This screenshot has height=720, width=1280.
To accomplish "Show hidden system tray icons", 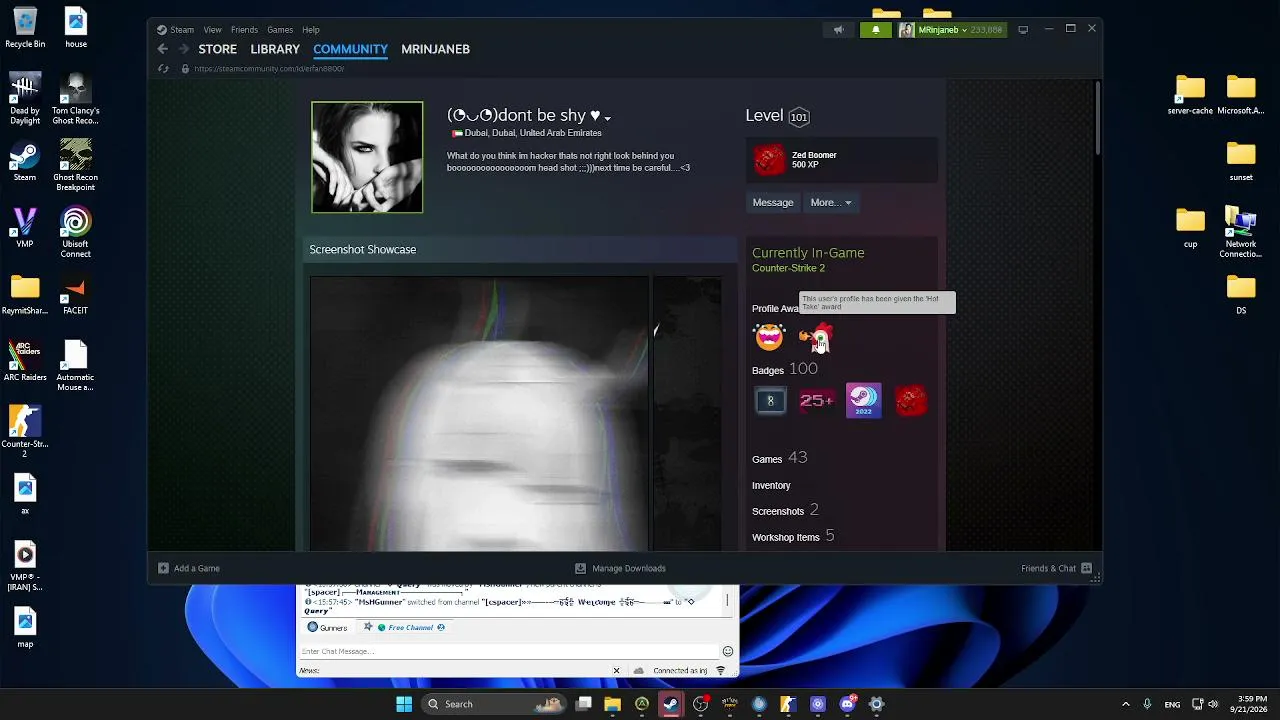I will point(1125,704).
